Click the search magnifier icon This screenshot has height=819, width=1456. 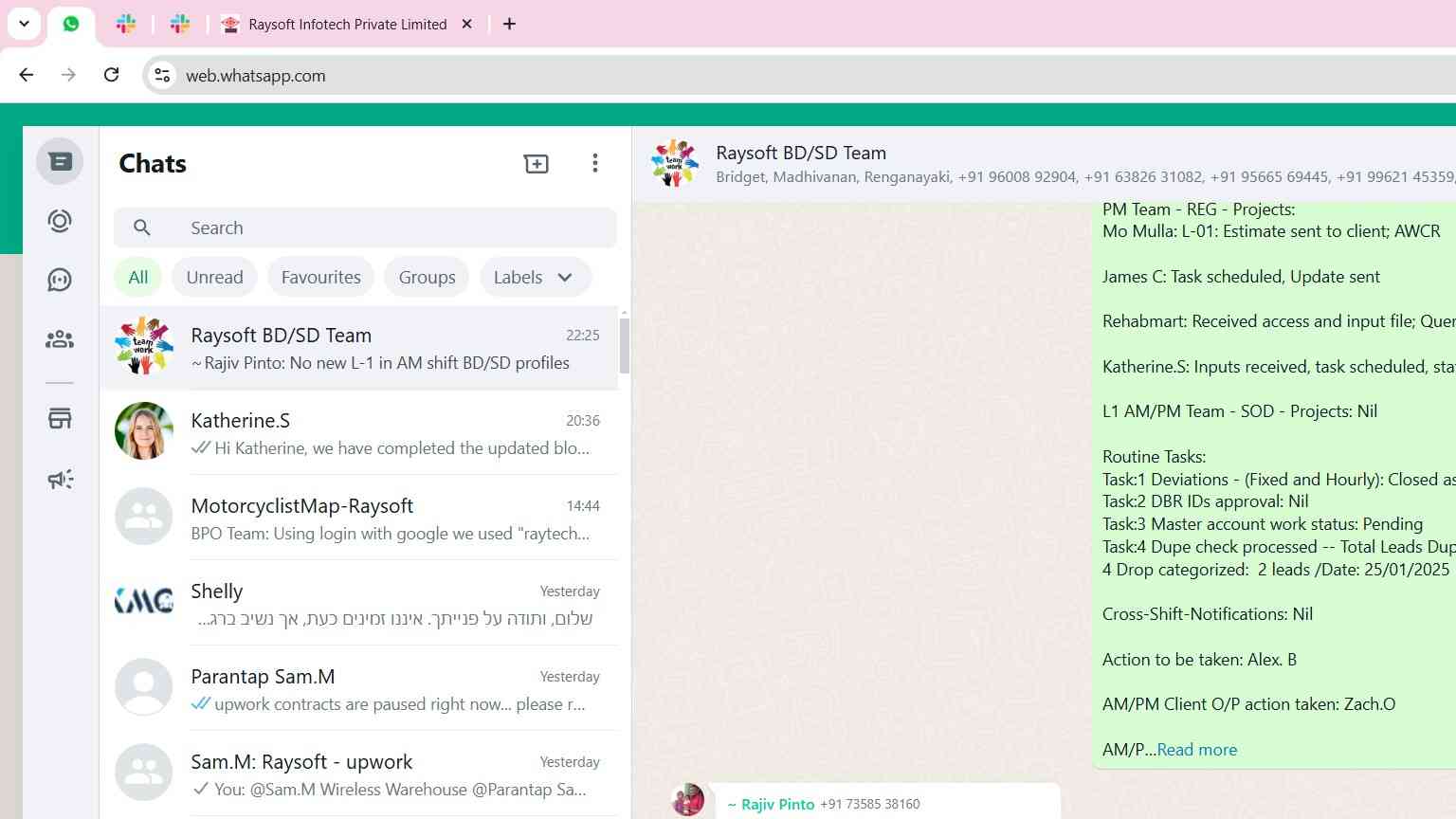pyautogui.click(x=142, y=227)
